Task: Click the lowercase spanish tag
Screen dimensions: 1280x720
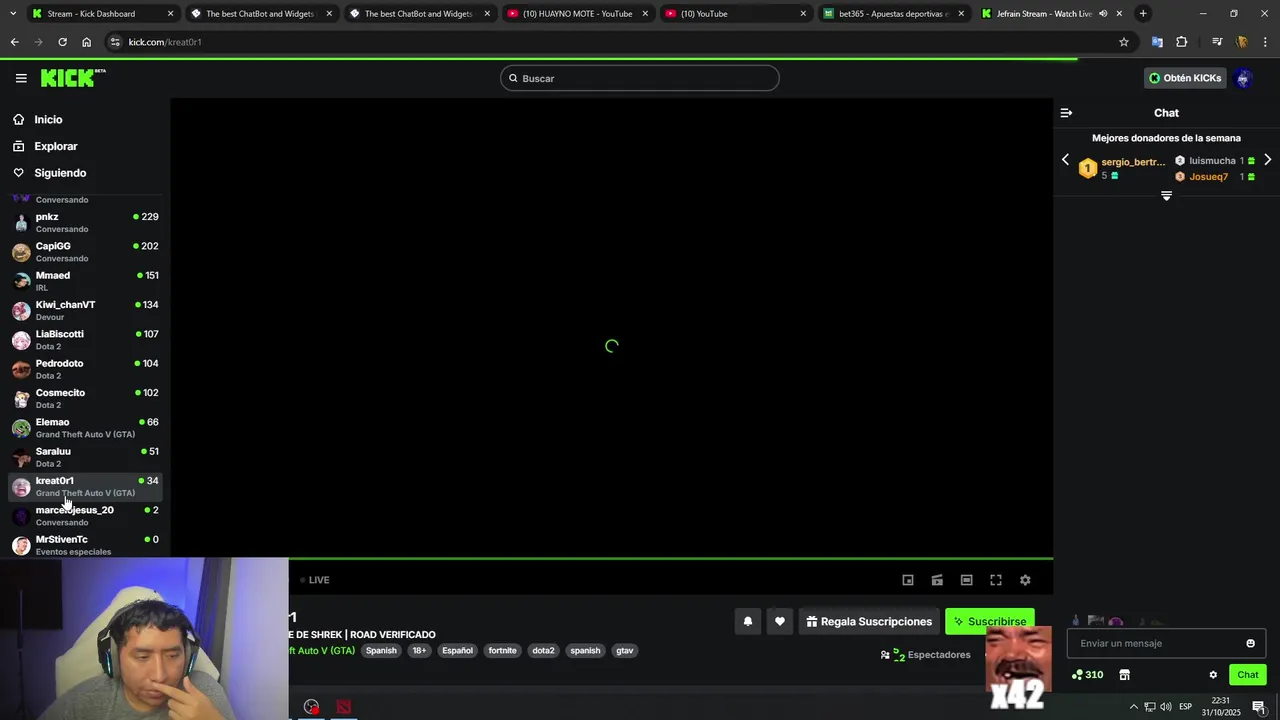Action: click(585, 651)
